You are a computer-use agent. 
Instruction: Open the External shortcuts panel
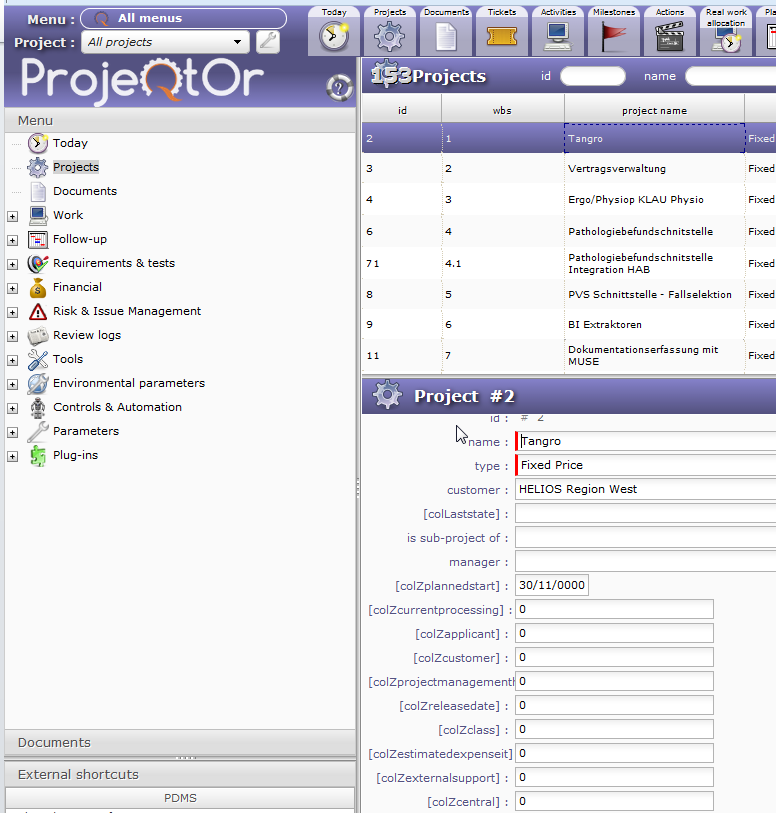click(180, 774)
